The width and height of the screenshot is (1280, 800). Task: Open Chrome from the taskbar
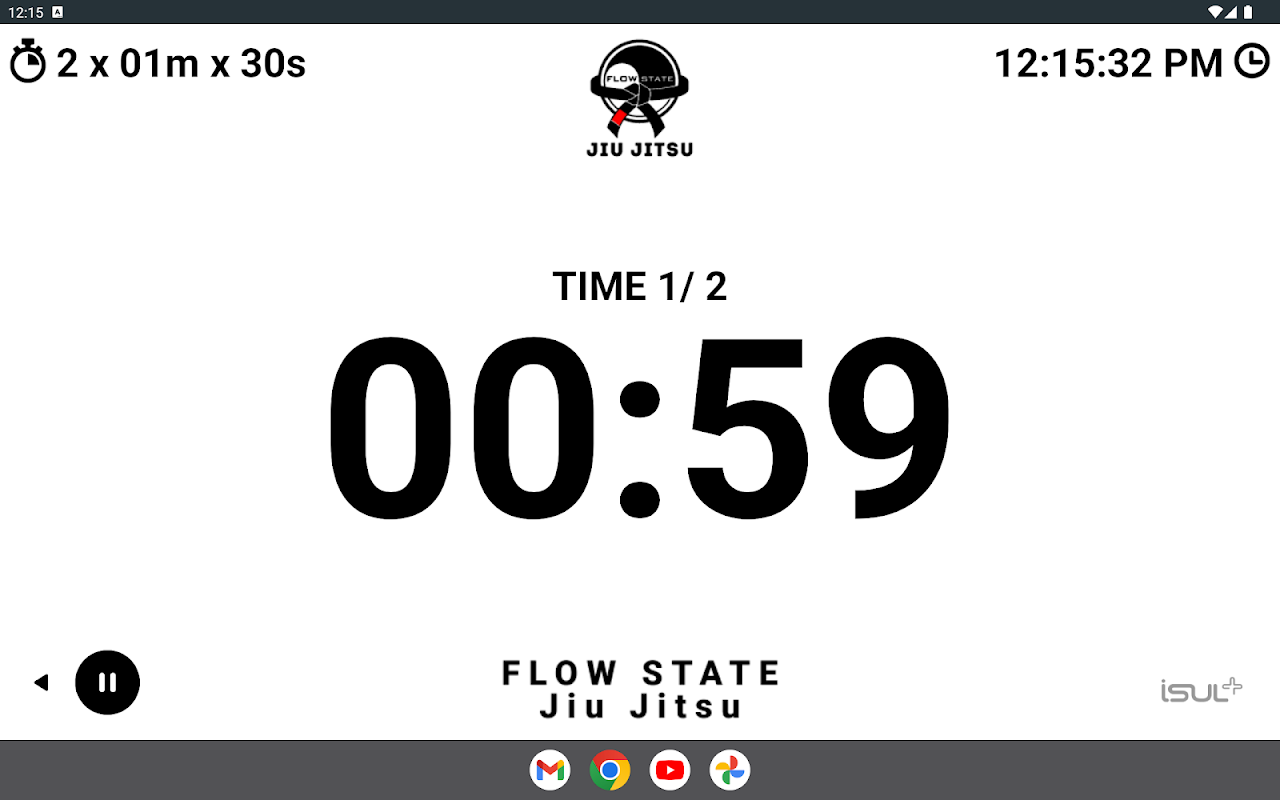[610, 770]
